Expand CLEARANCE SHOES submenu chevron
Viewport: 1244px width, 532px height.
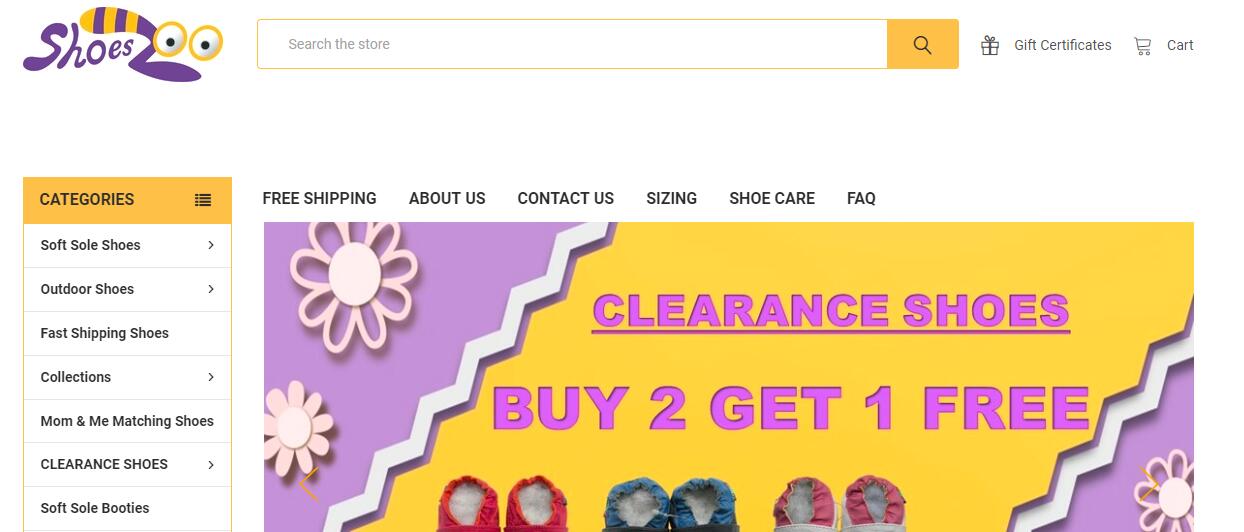click(x=211, y=464)
